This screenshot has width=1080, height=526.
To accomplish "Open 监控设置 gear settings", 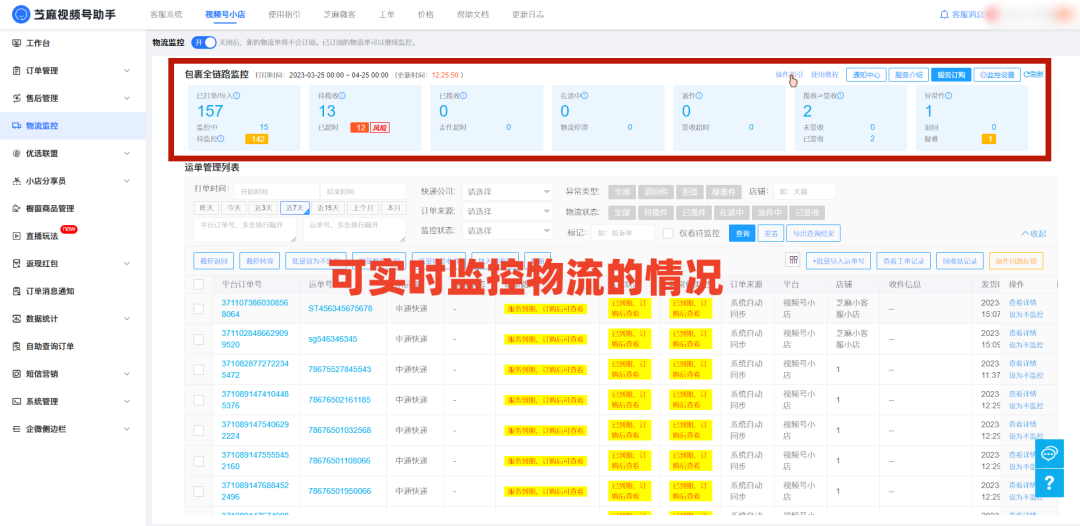I will tap(997, 75).
